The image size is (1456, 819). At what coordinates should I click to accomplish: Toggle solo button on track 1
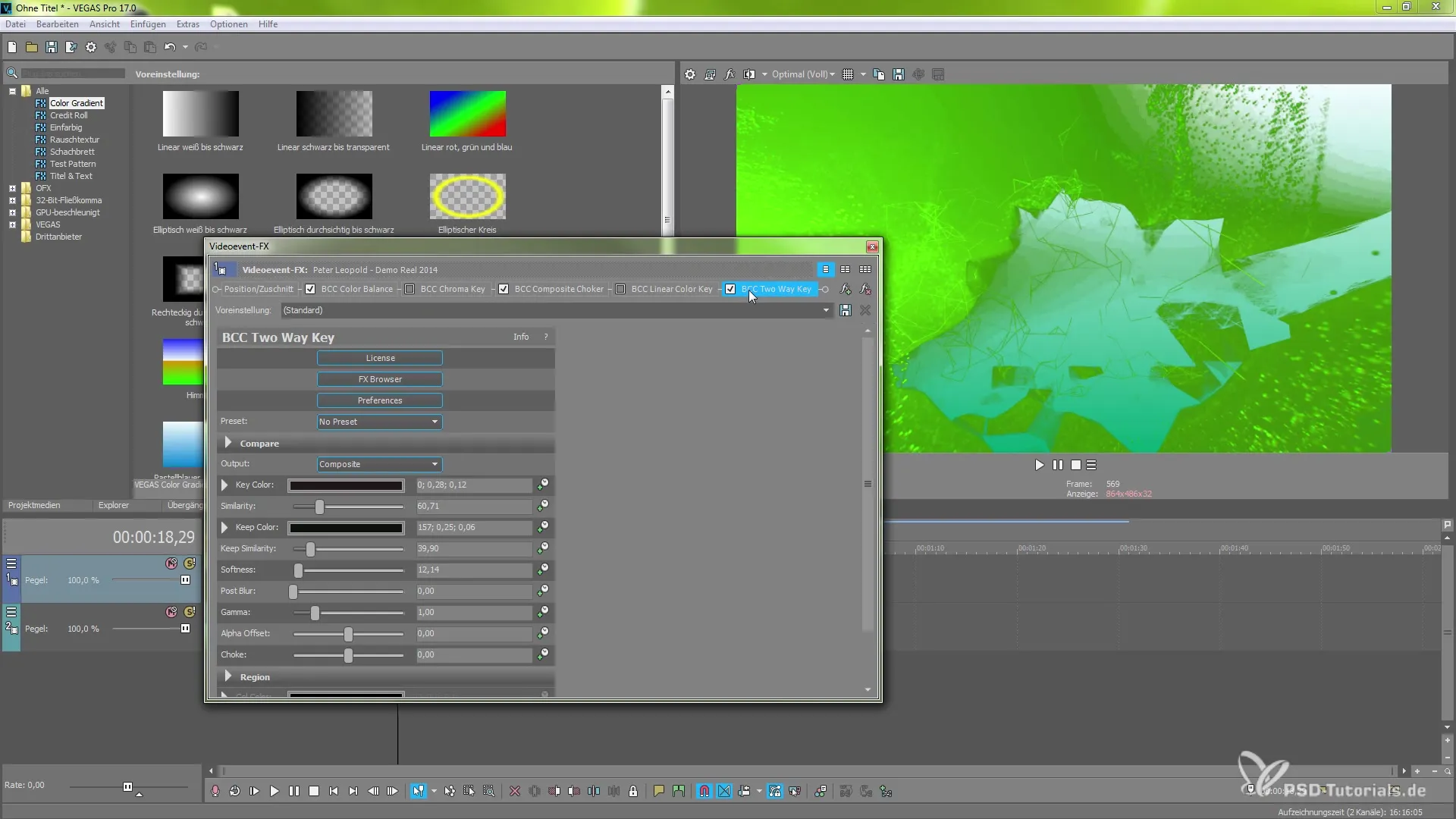point(190,563)
